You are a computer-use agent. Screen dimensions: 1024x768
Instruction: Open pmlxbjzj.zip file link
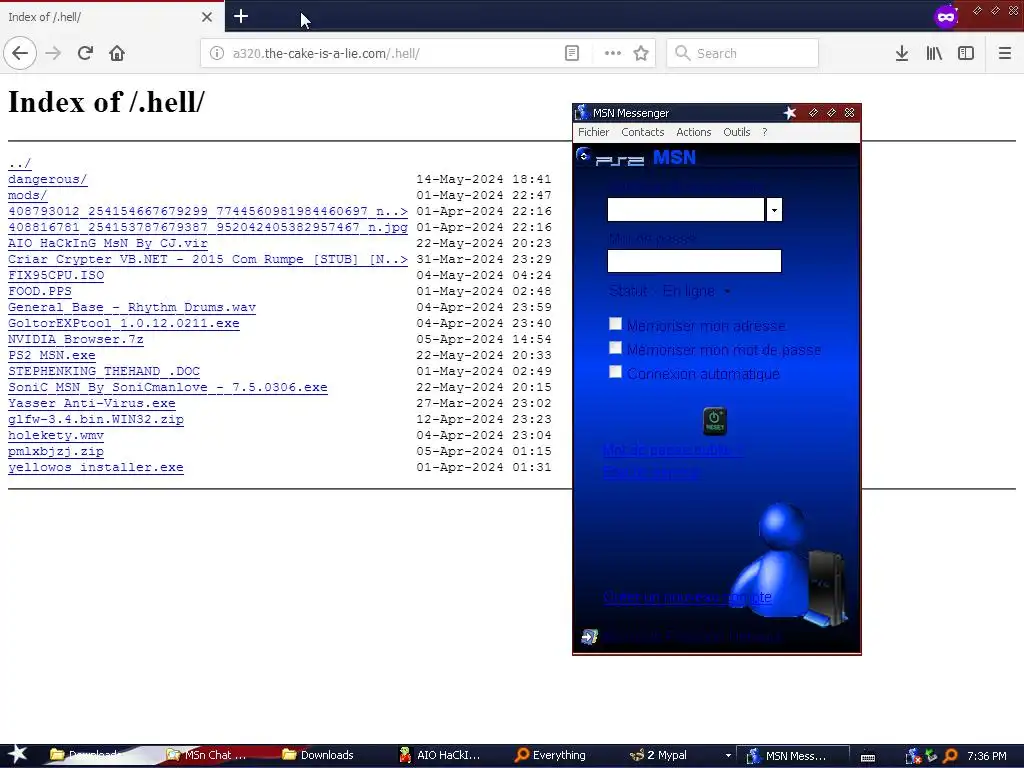56,451
